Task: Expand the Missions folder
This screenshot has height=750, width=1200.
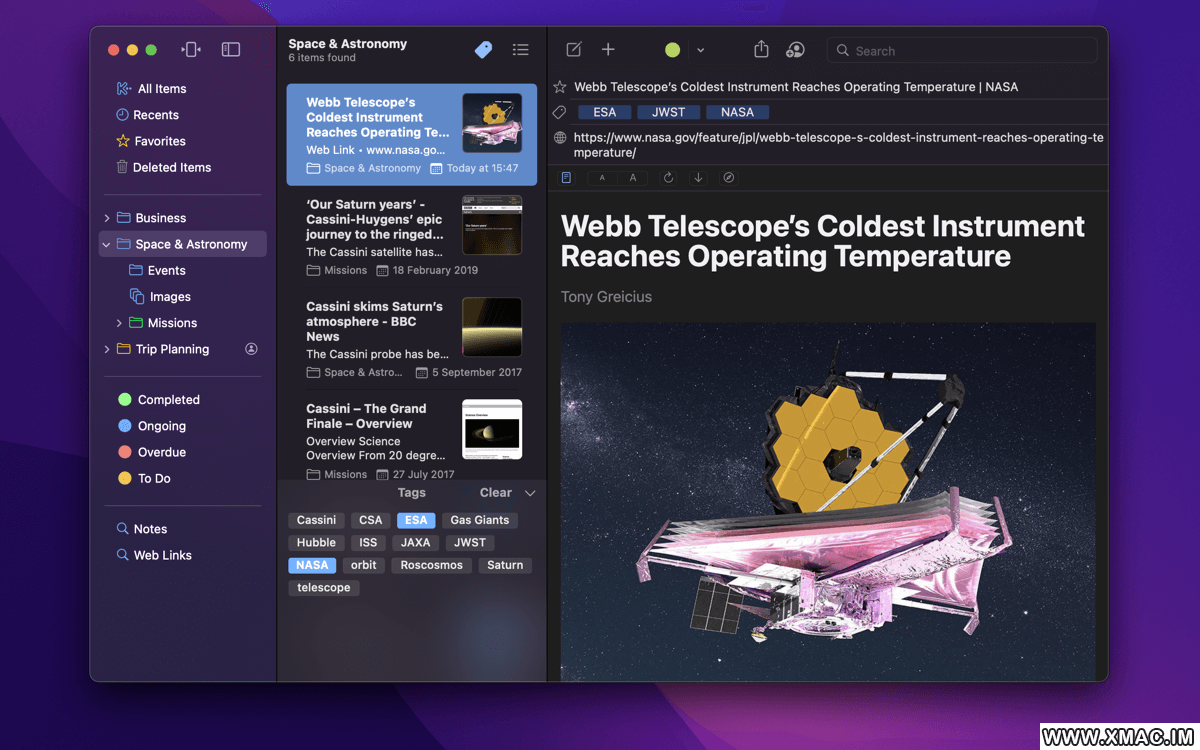Action: (x=119, y=323)
